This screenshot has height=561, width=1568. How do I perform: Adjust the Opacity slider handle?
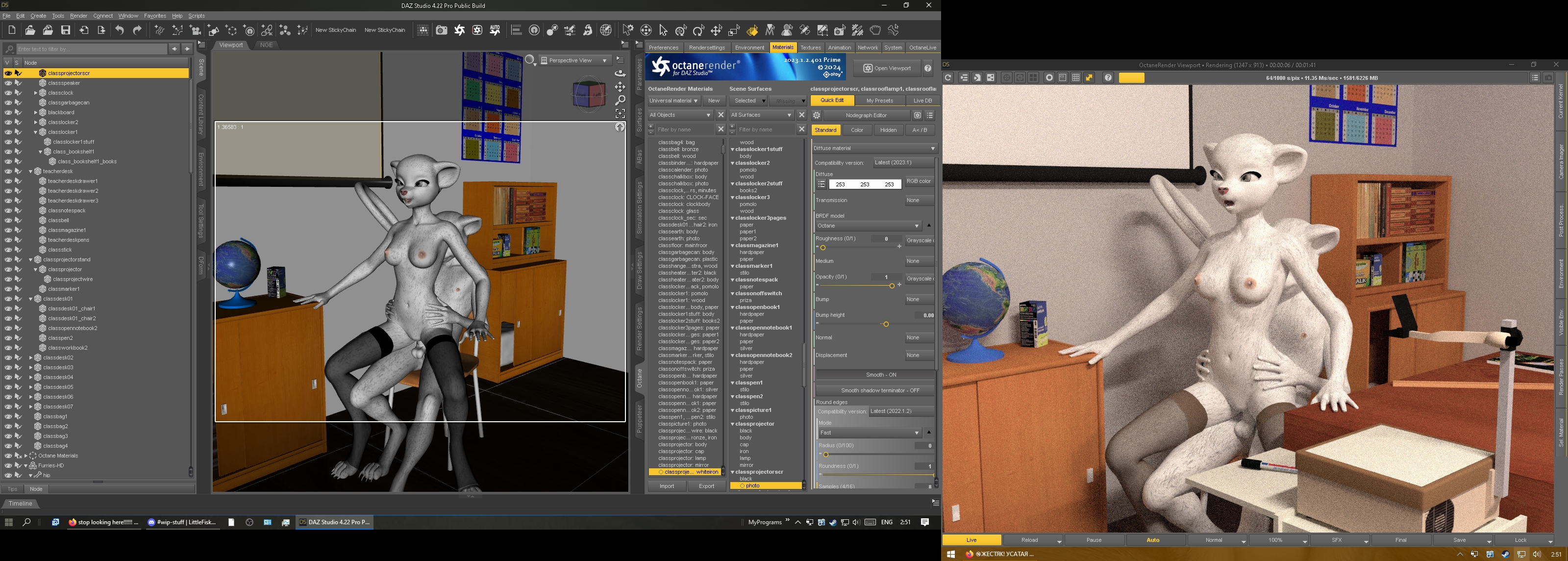tap(892, 286)
